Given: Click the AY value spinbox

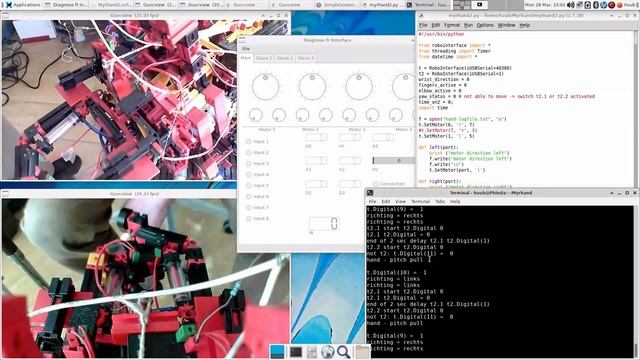Looking at the screenshot, I should click(350, 138).
